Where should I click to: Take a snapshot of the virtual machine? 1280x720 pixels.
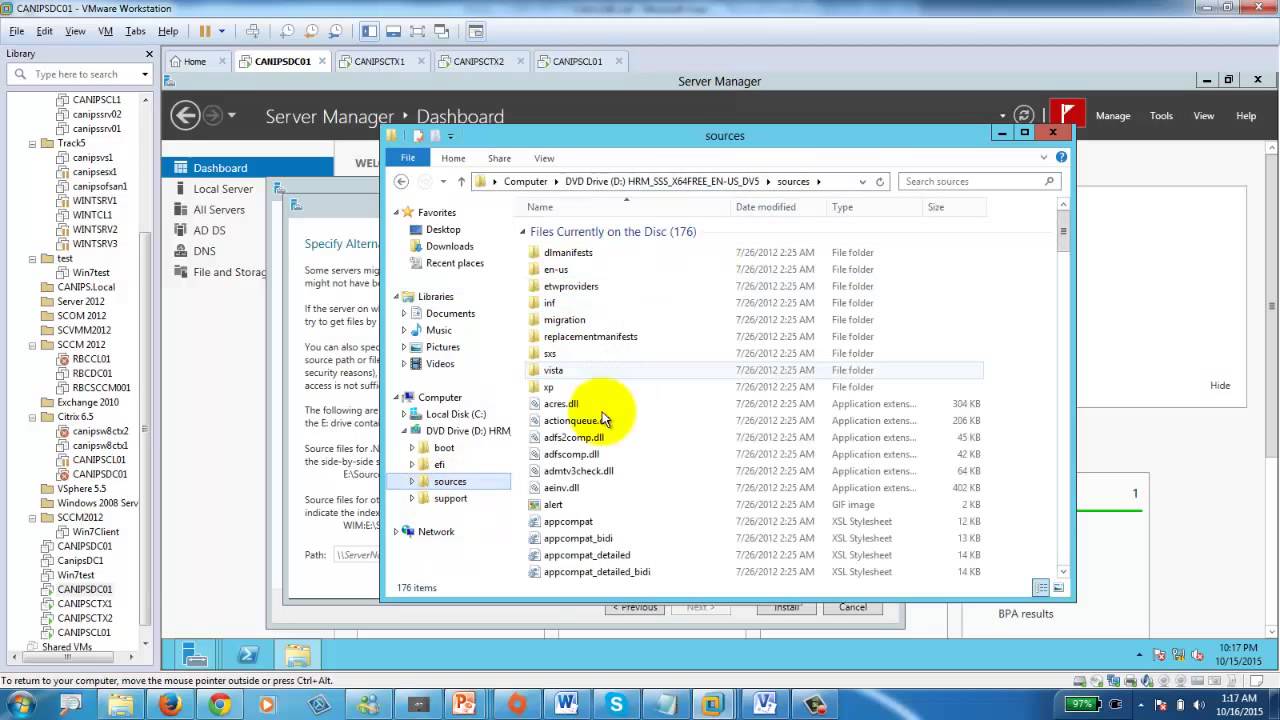pyautogui.click(x=286, y=31)
